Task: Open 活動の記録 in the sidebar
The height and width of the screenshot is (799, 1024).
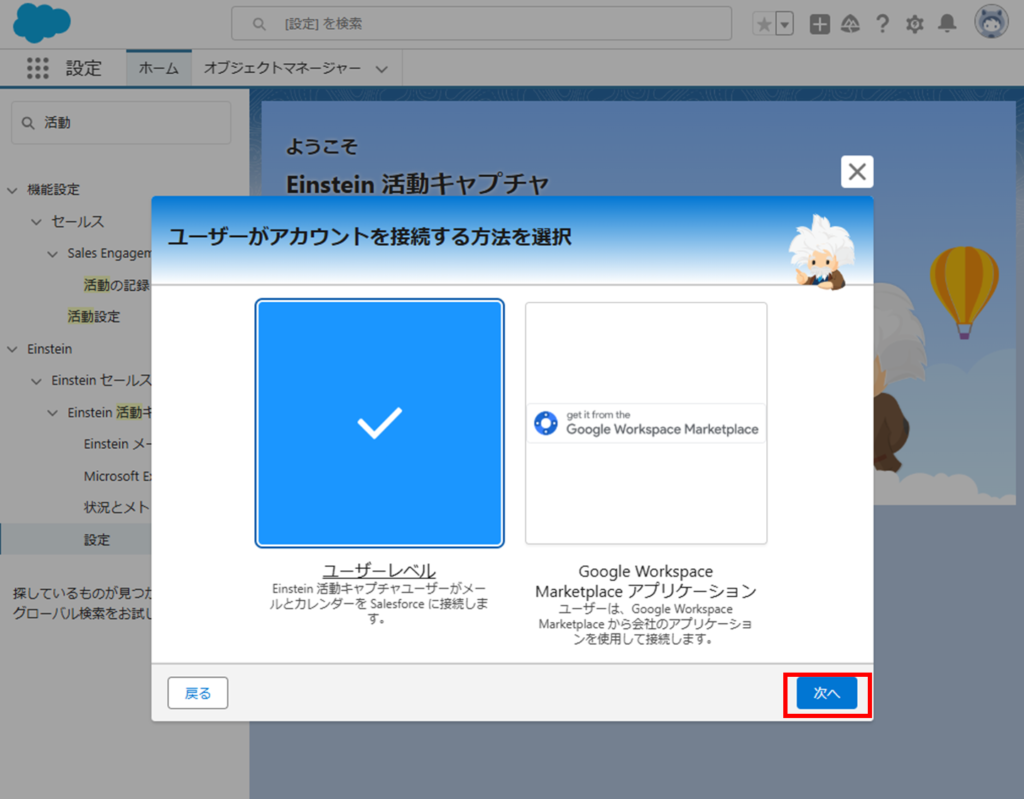Action: pos(116,285)
